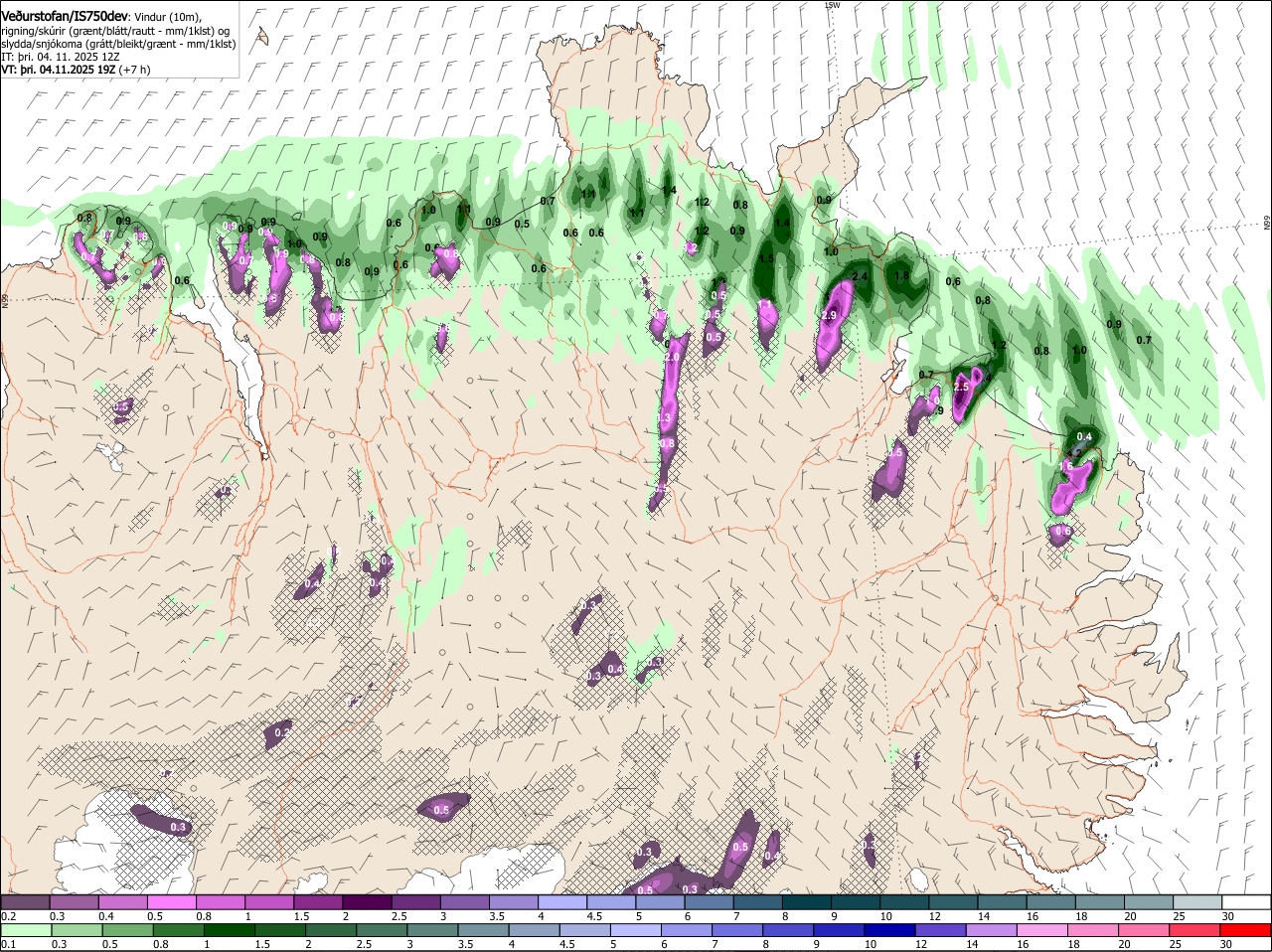Click the darkest green rain swatch between 1 and 1.5
The height and width of the screenshot is (952, 1272).
coord(230,930)
